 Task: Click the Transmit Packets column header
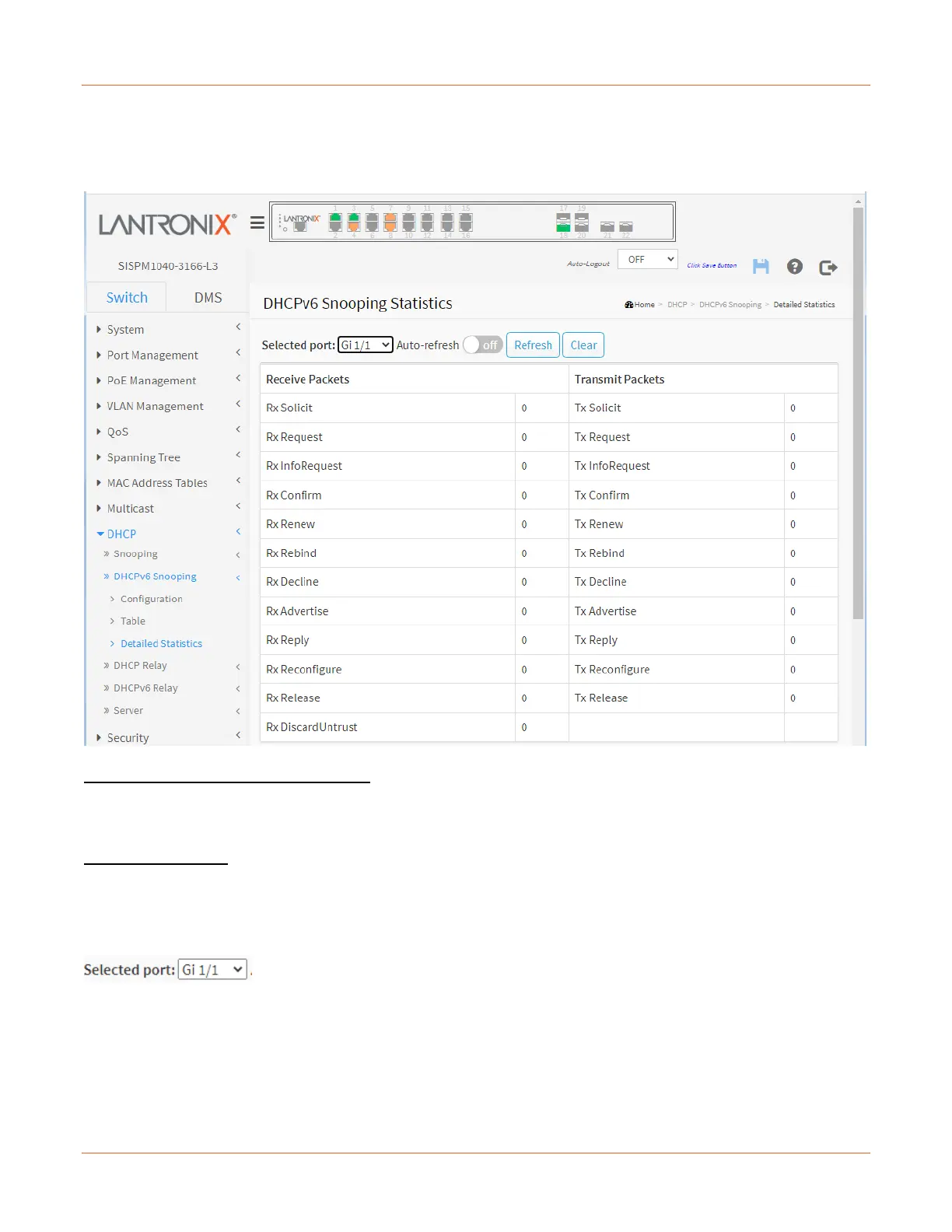point(619,380)
